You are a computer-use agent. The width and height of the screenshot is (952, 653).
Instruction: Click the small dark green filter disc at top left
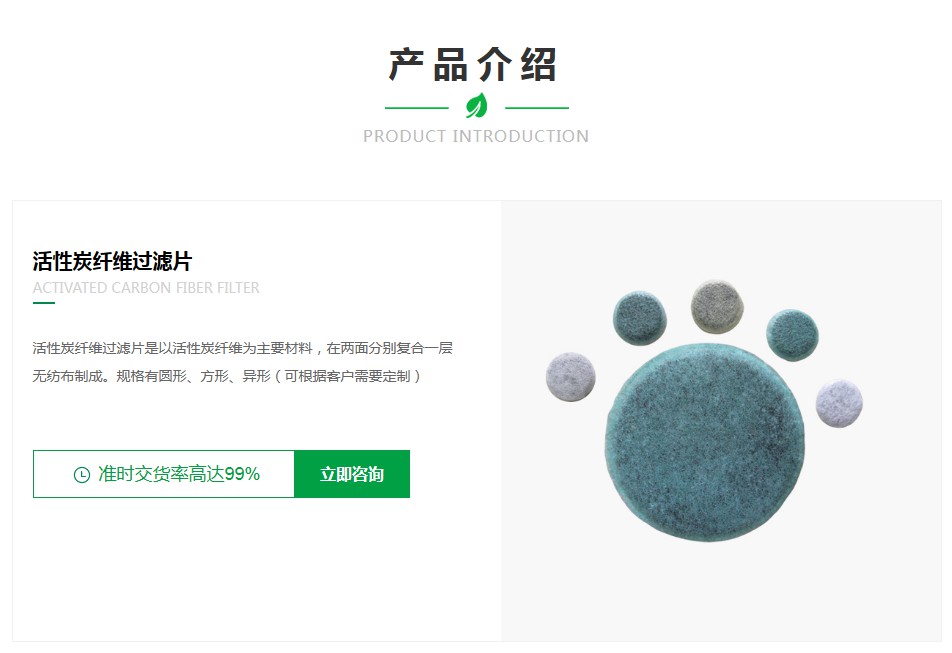[x=639, y=318]
